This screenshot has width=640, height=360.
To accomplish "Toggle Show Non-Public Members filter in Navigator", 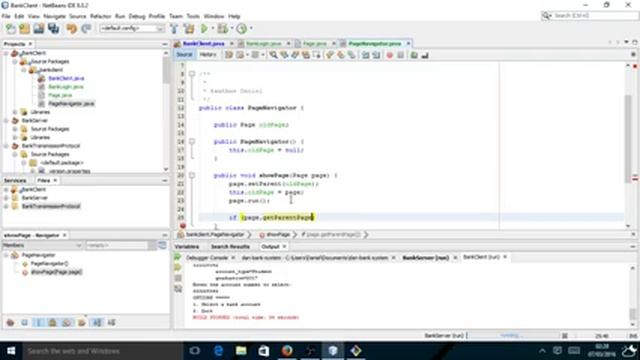I will [52, 322].
